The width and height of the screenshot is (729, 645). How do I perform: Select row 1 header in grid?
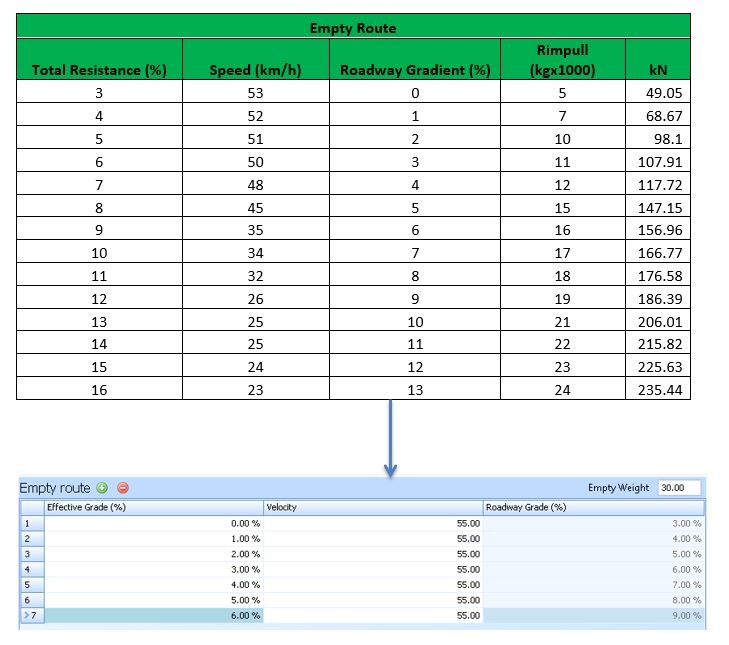pos(30,523)
